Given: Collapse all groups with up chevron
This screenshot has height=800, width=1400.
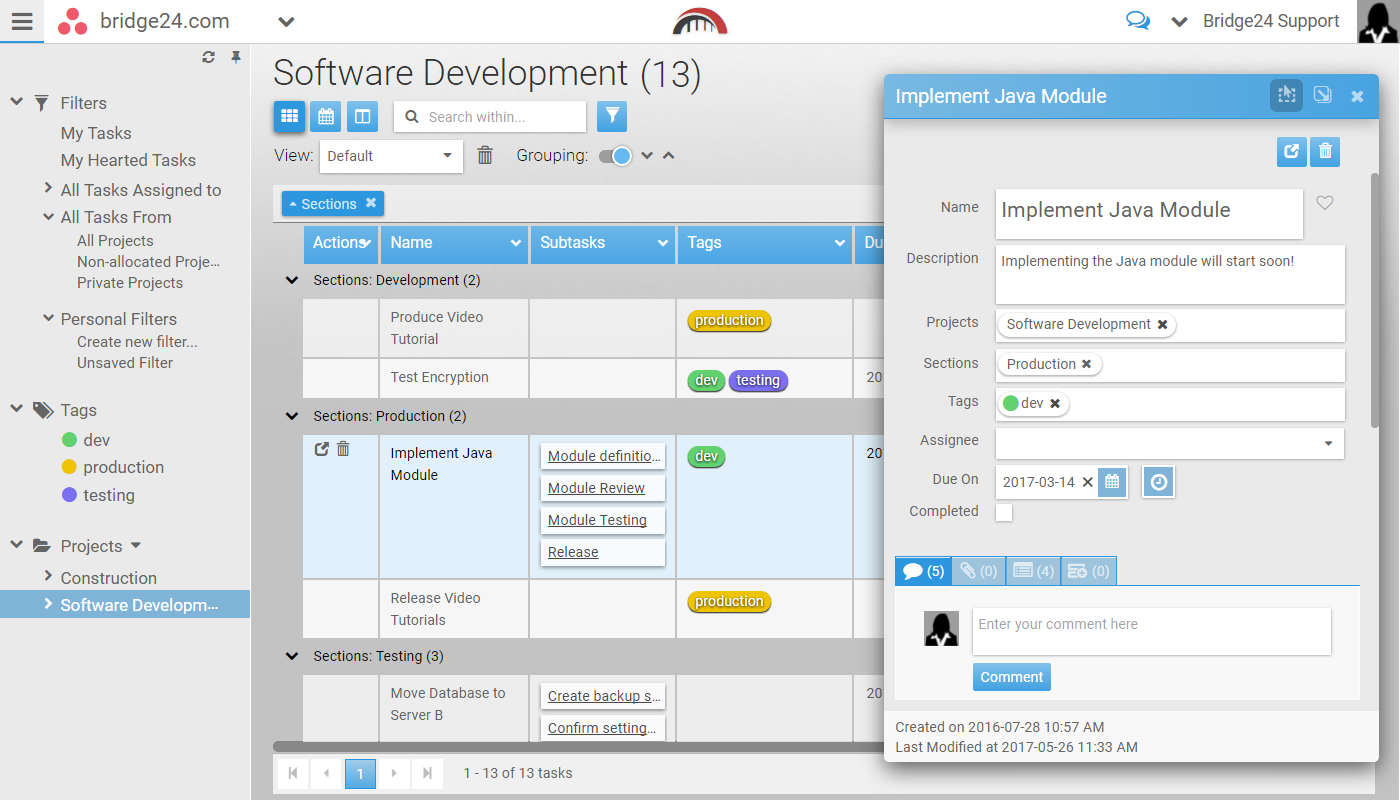Looking at the screenshot, I should pyautogui.click(x=669, y=155).
